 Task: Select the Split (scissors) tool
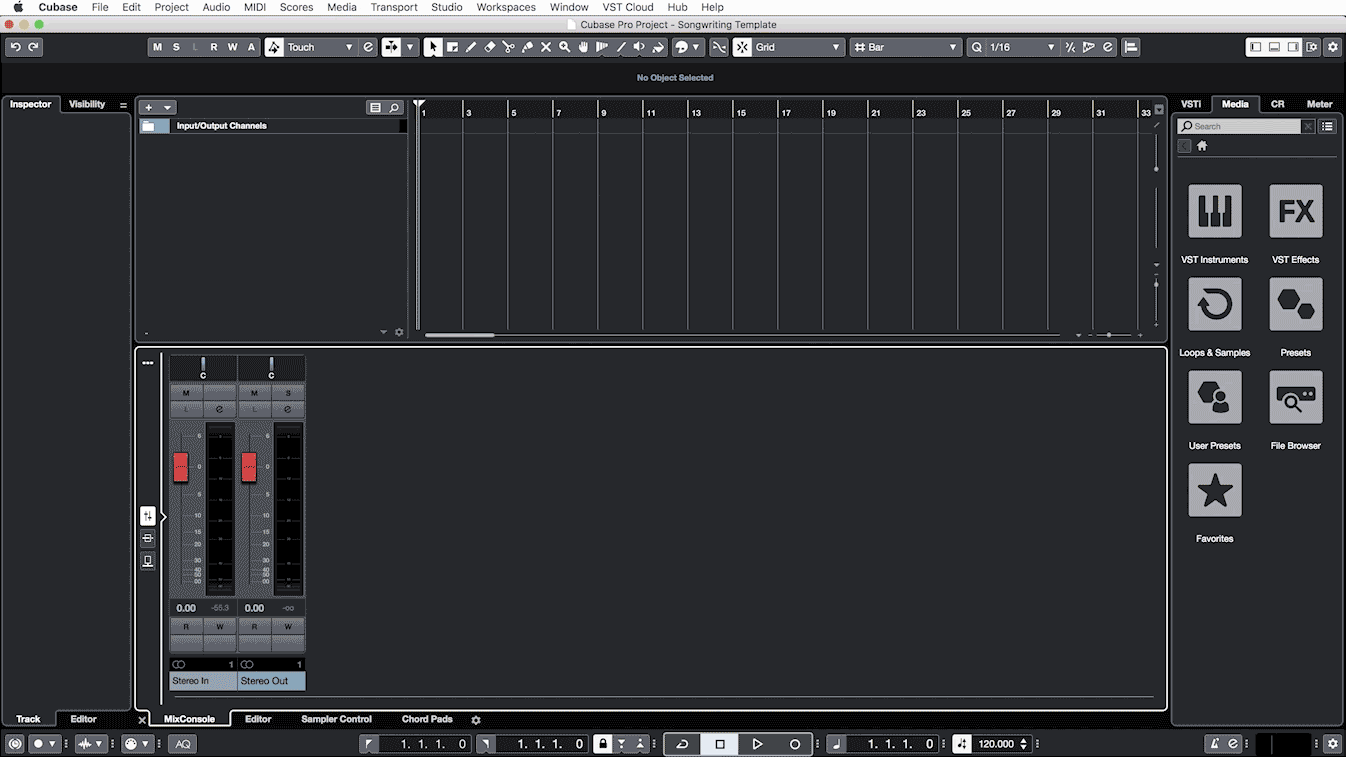(x=508, y=46)
